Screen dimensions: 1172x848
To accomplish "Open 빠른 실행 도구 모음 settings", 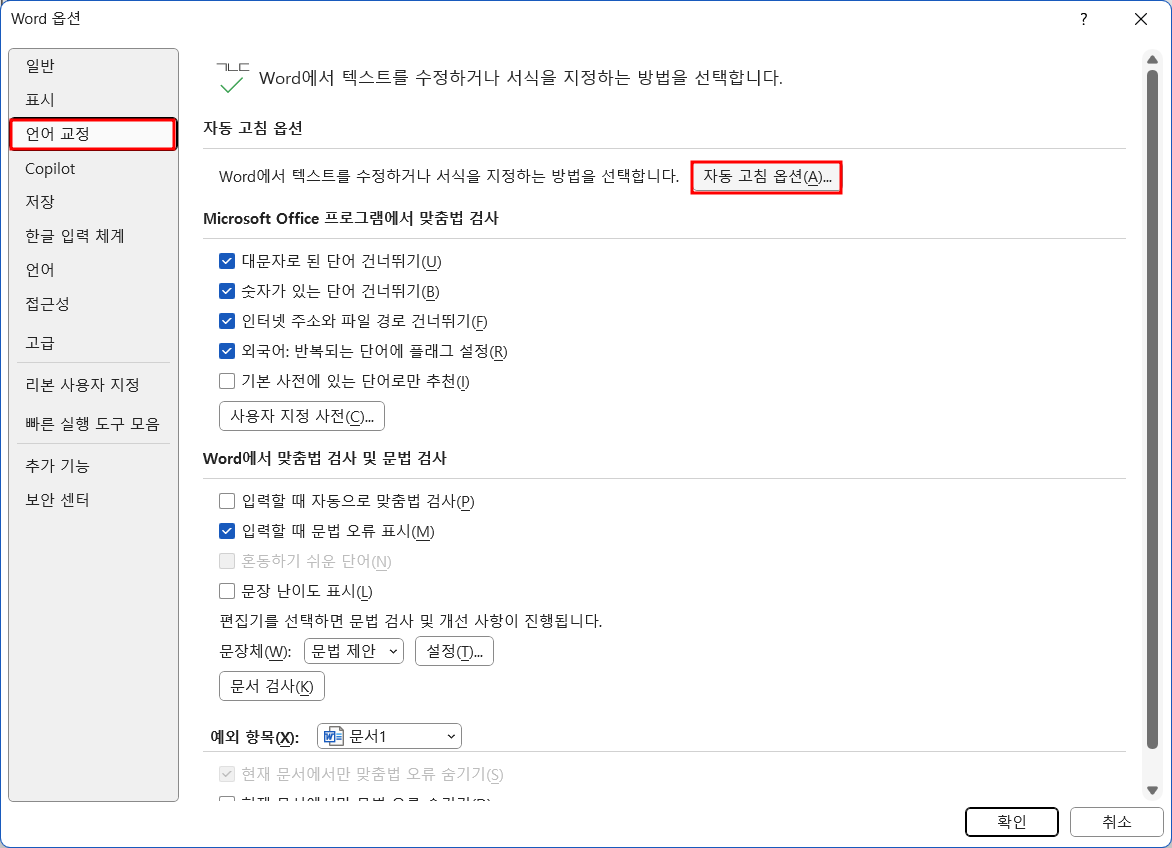I will 93,424.
